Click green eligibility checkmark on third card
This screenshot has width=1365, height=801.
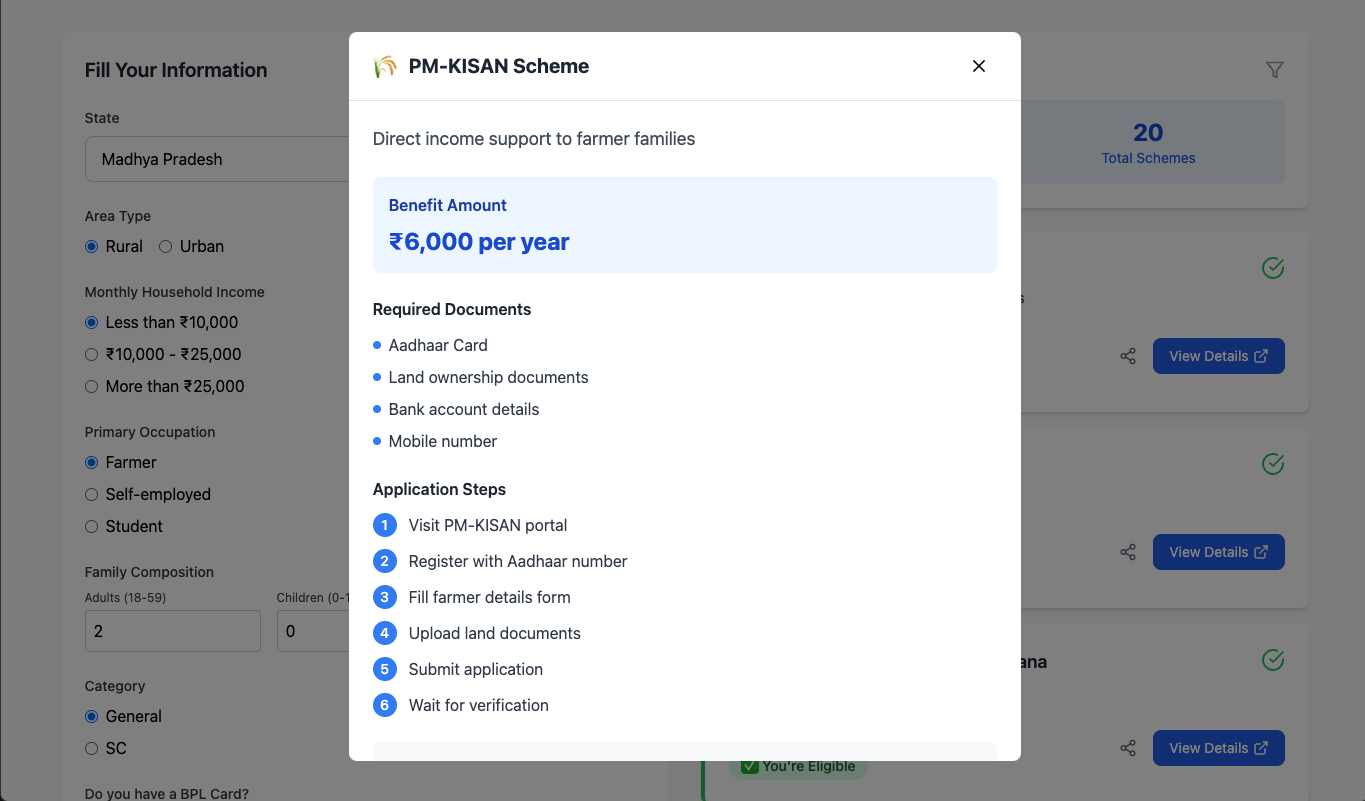click(x=1272, y=660)
